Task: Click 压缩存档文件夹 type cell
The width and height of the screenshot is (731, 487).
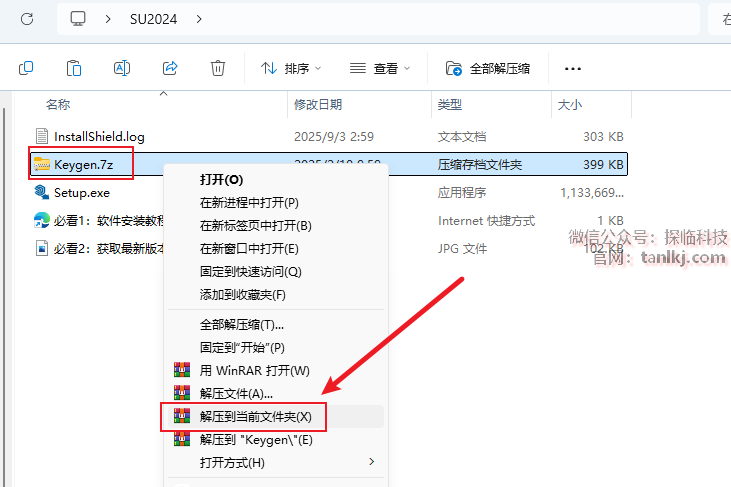Action: (x=480, y=165)
